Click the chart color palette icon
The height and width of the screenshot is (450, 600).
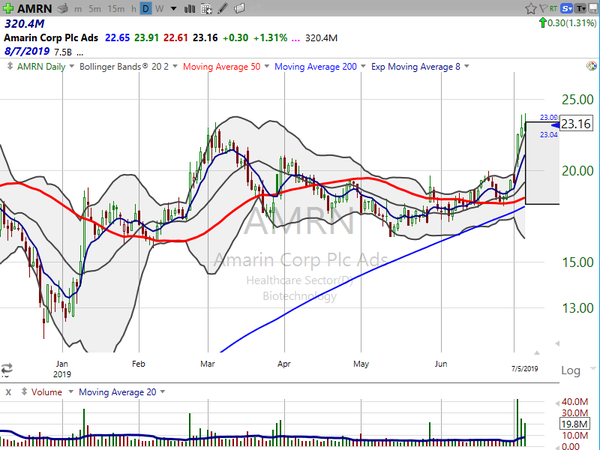click(592, 66)
